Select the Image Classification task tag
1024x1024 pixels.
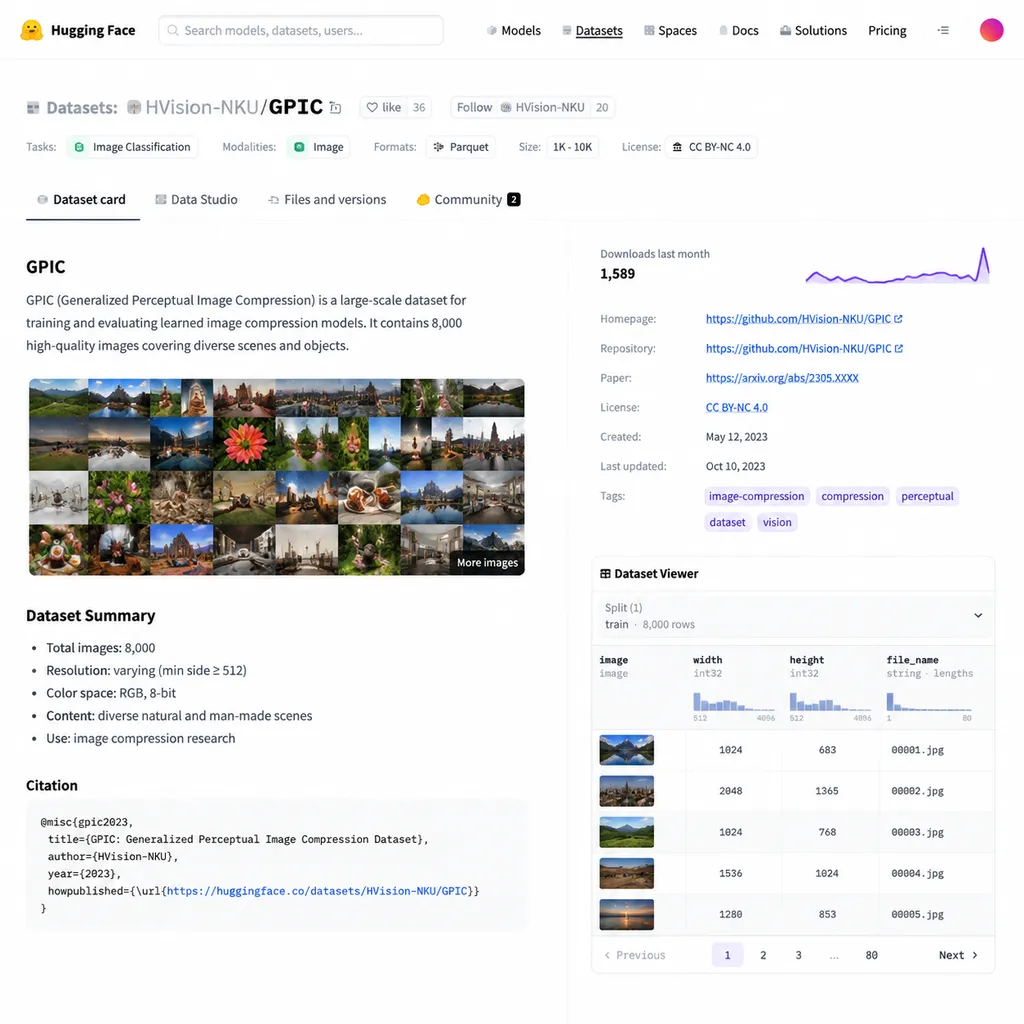[x=133, y=147]
